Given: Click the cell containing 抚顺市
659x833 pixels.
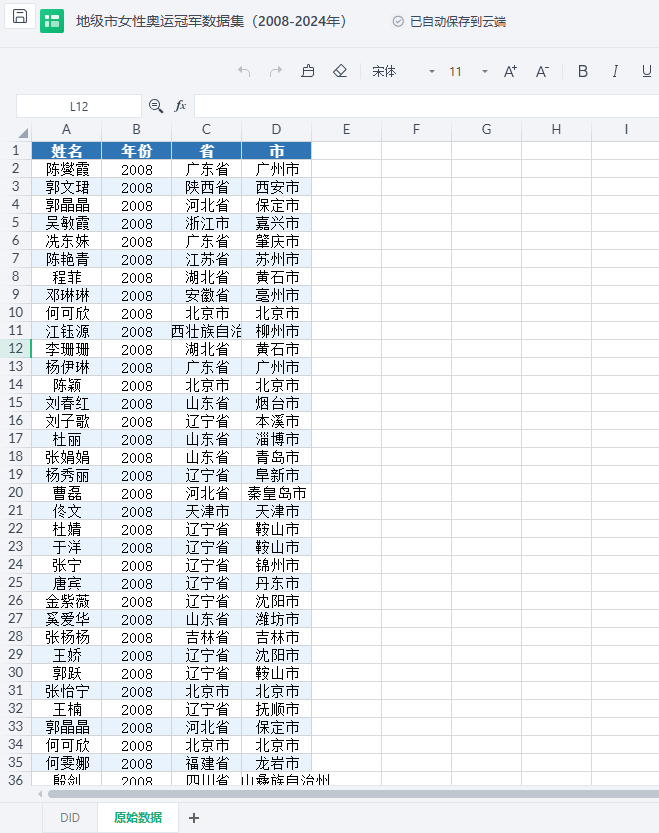Looking at the screenshot, I should point(276,709).
